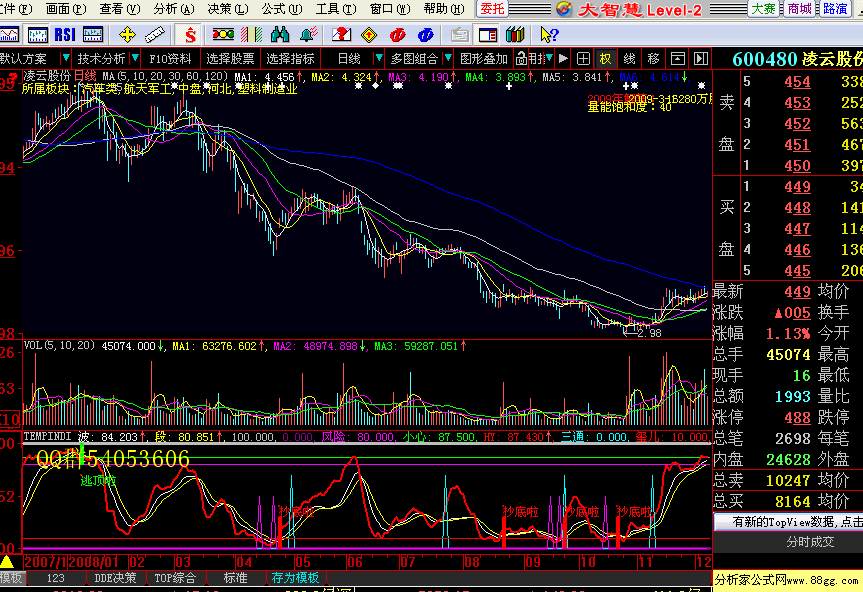Click the 大赛 button
The image size is (863, 592).
point(763,9)
